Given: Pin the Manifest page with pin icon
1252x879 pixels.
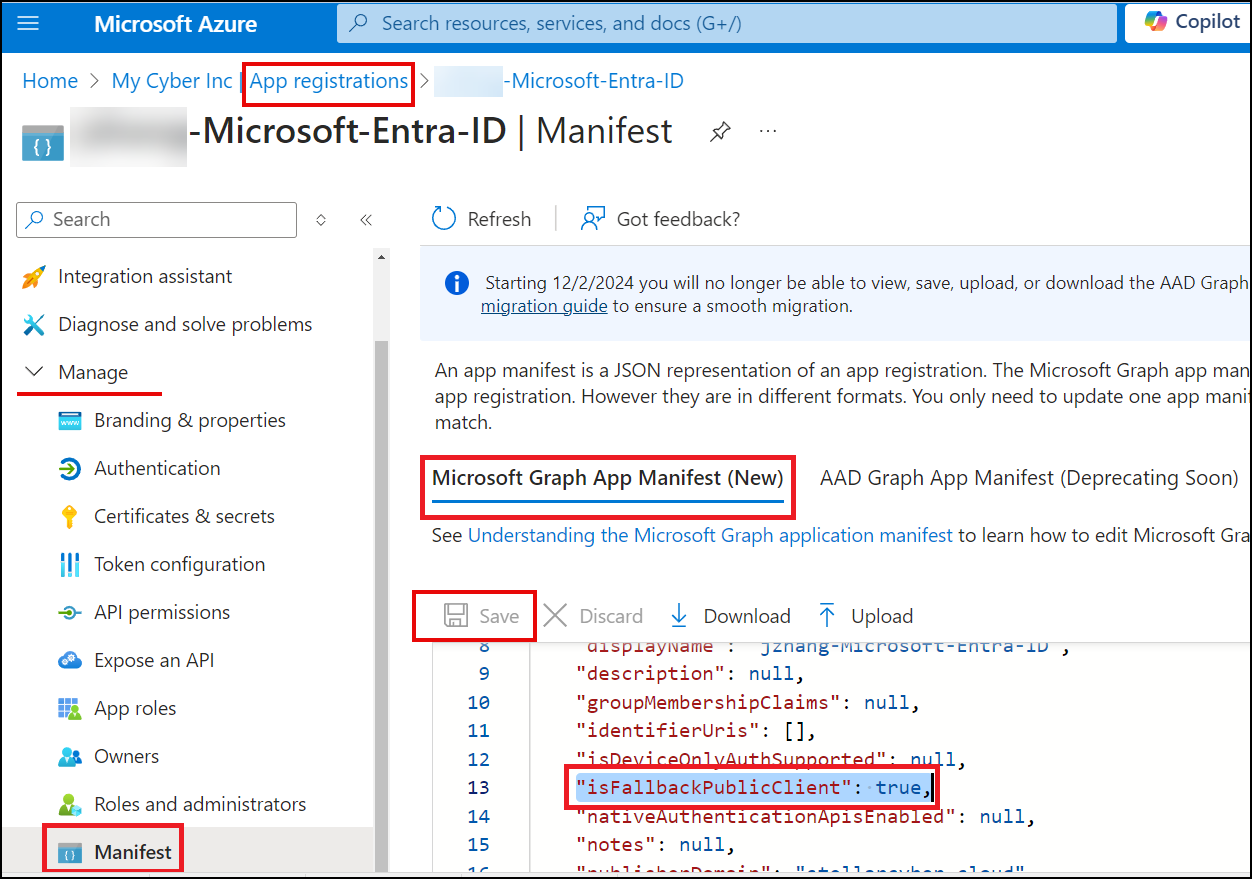Looking at the screenshot, I should tap(719, 132).
